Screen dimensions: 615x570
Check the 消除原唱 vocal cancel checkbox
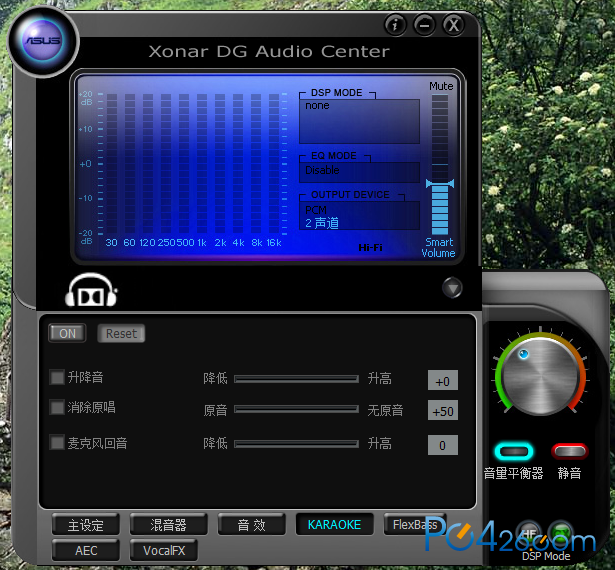point(57,407)
